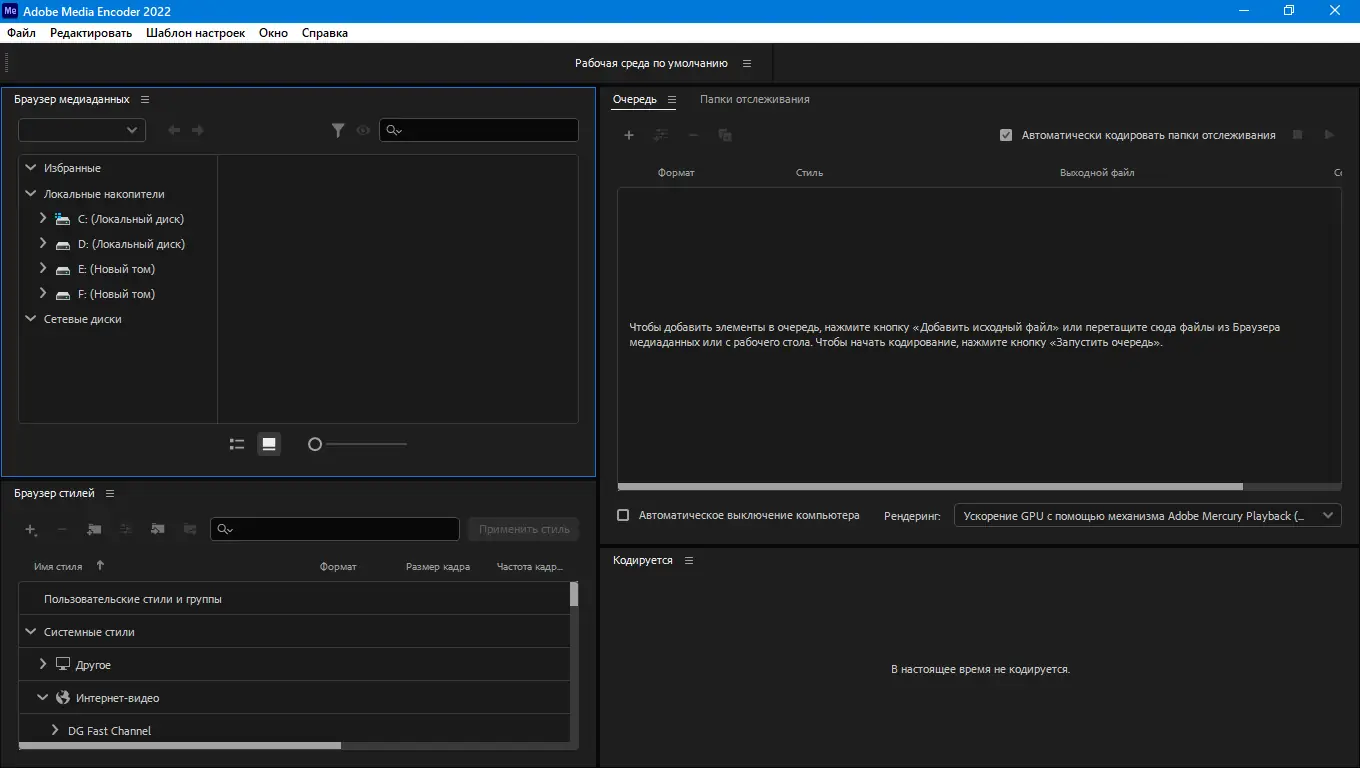Open the Справка menu
Image resolution: width=1360 pixels, height=768 pixels.
325,33
